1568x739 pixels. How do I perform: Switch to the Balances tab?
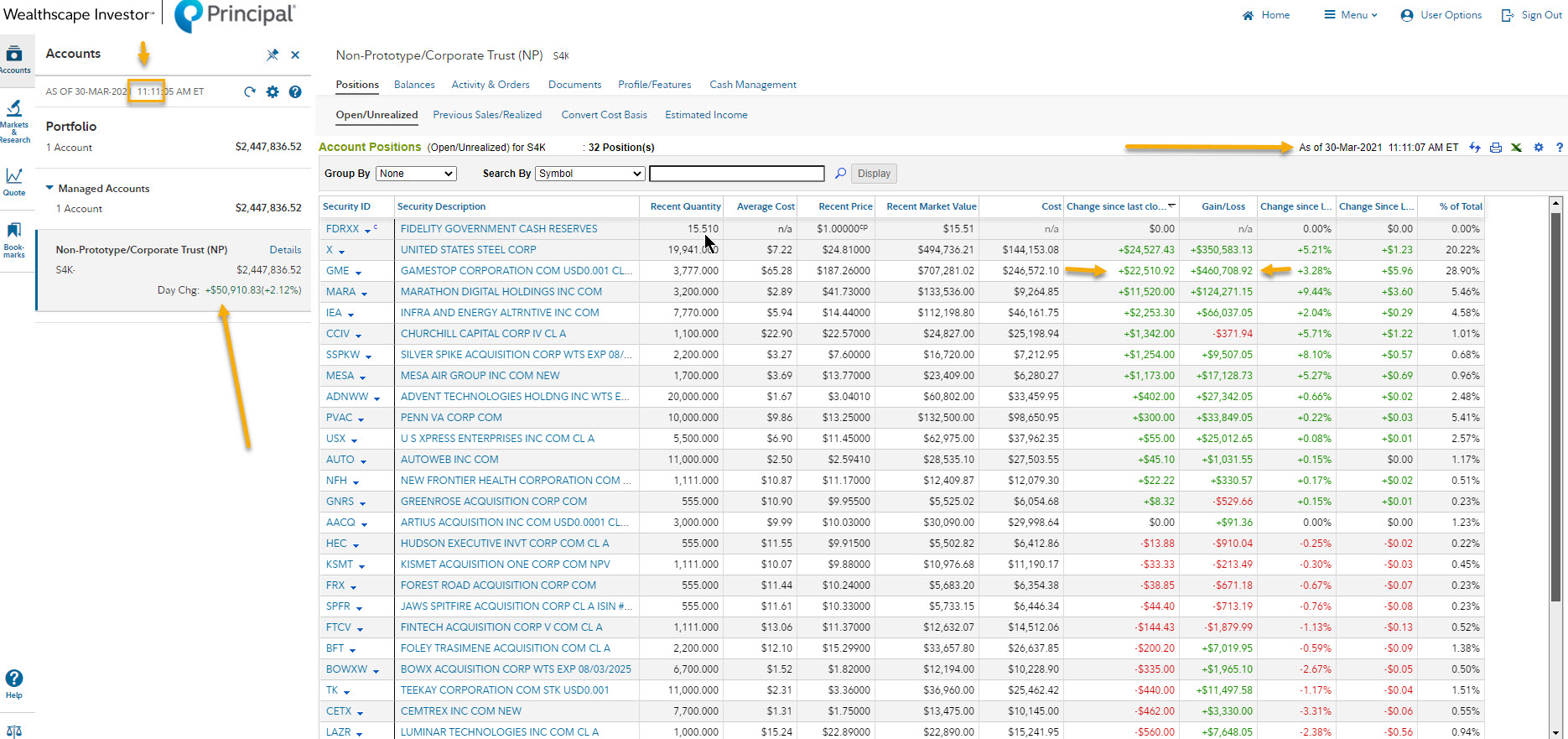[414, 85]
